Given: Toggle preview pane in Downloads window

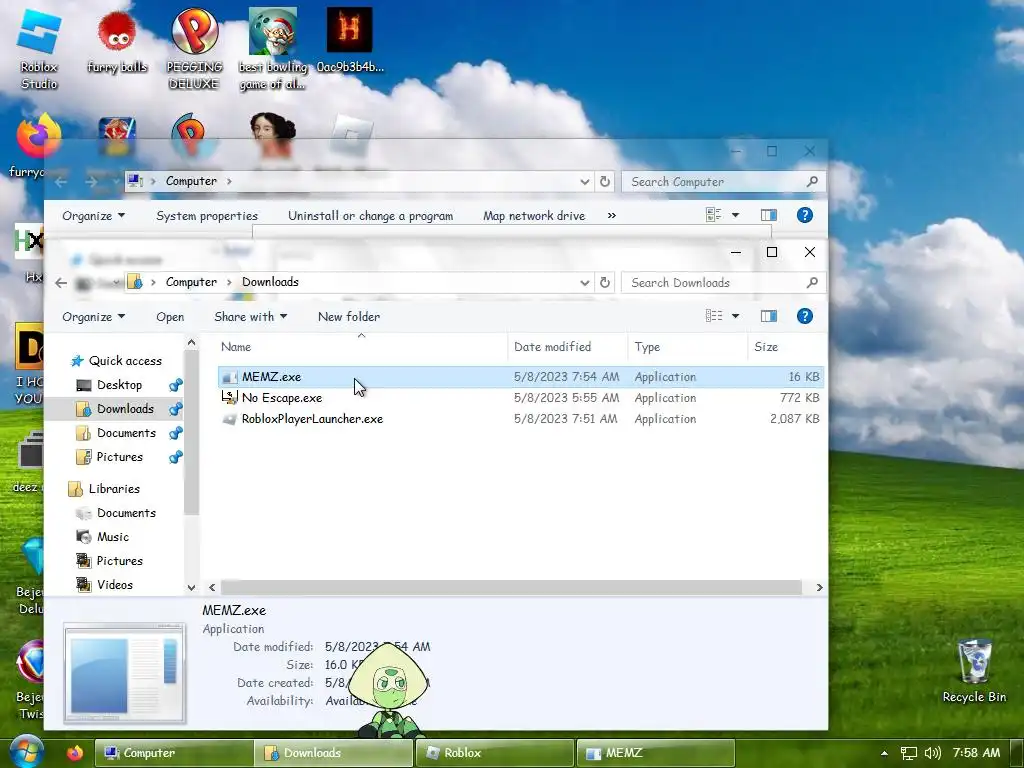Looking at the screenshot, I should pos(769,316).
